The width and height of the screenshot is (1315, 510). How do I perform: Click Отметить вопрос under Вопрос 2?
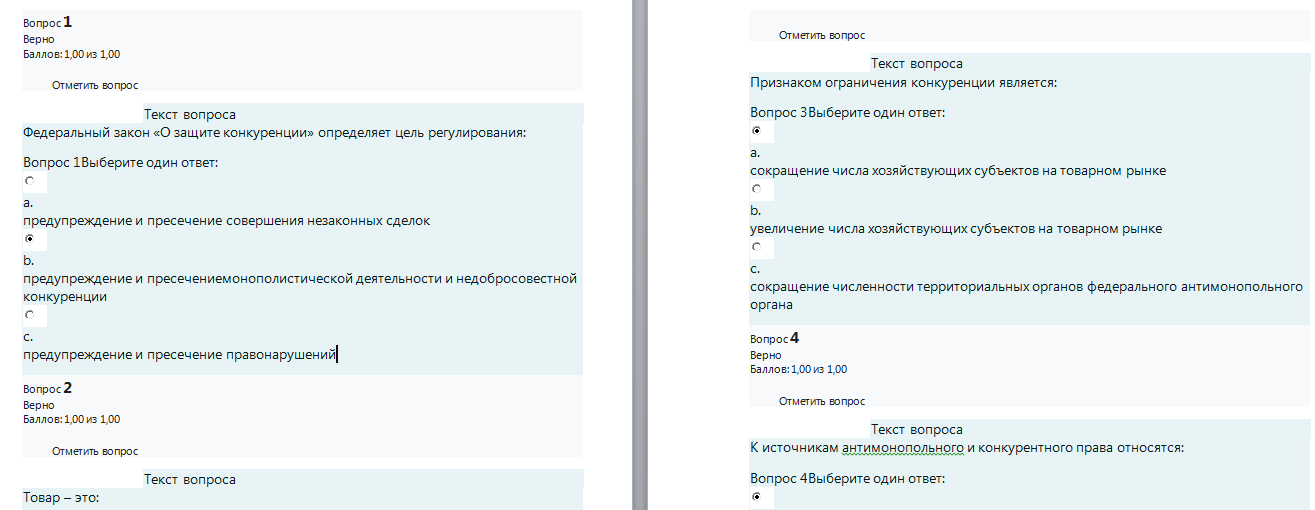95,451
